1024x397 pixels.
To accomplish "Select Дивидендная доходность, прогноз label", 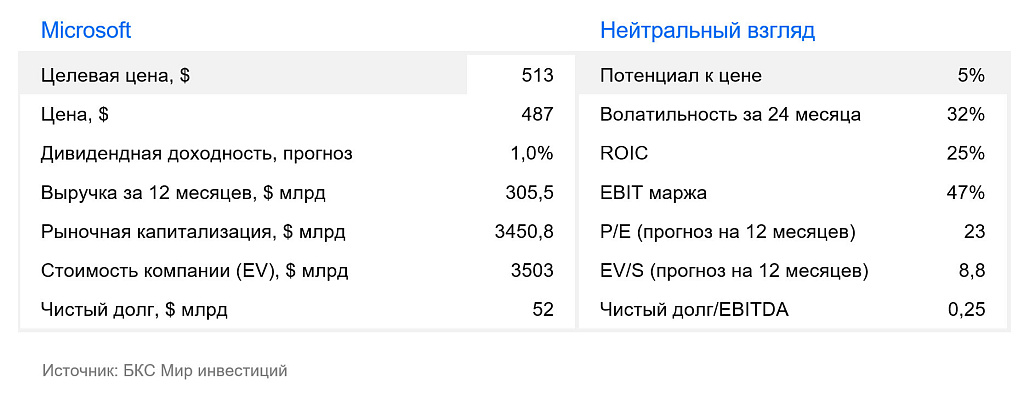I will coord(197,154).
